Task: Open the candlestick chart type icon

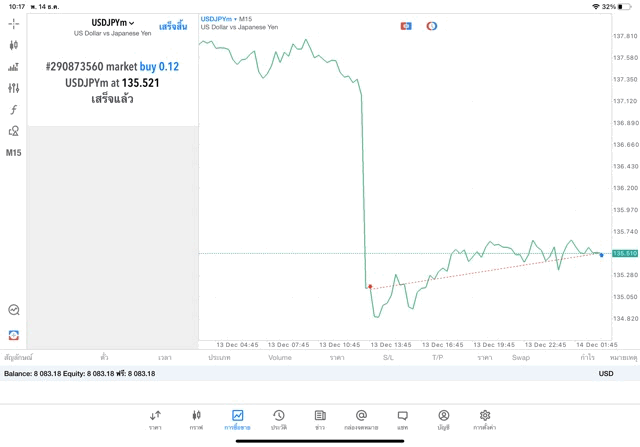Action: (13, 45)
